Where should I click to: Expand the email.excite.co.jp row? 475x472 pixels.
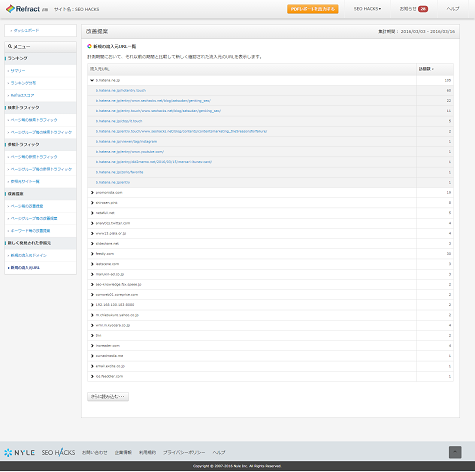(92, 366)
